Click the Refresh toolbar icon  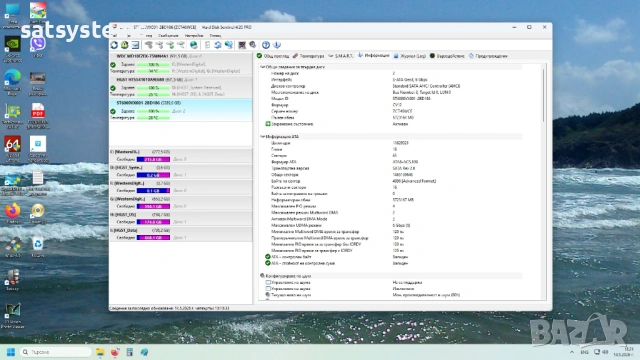click(114, 45)
